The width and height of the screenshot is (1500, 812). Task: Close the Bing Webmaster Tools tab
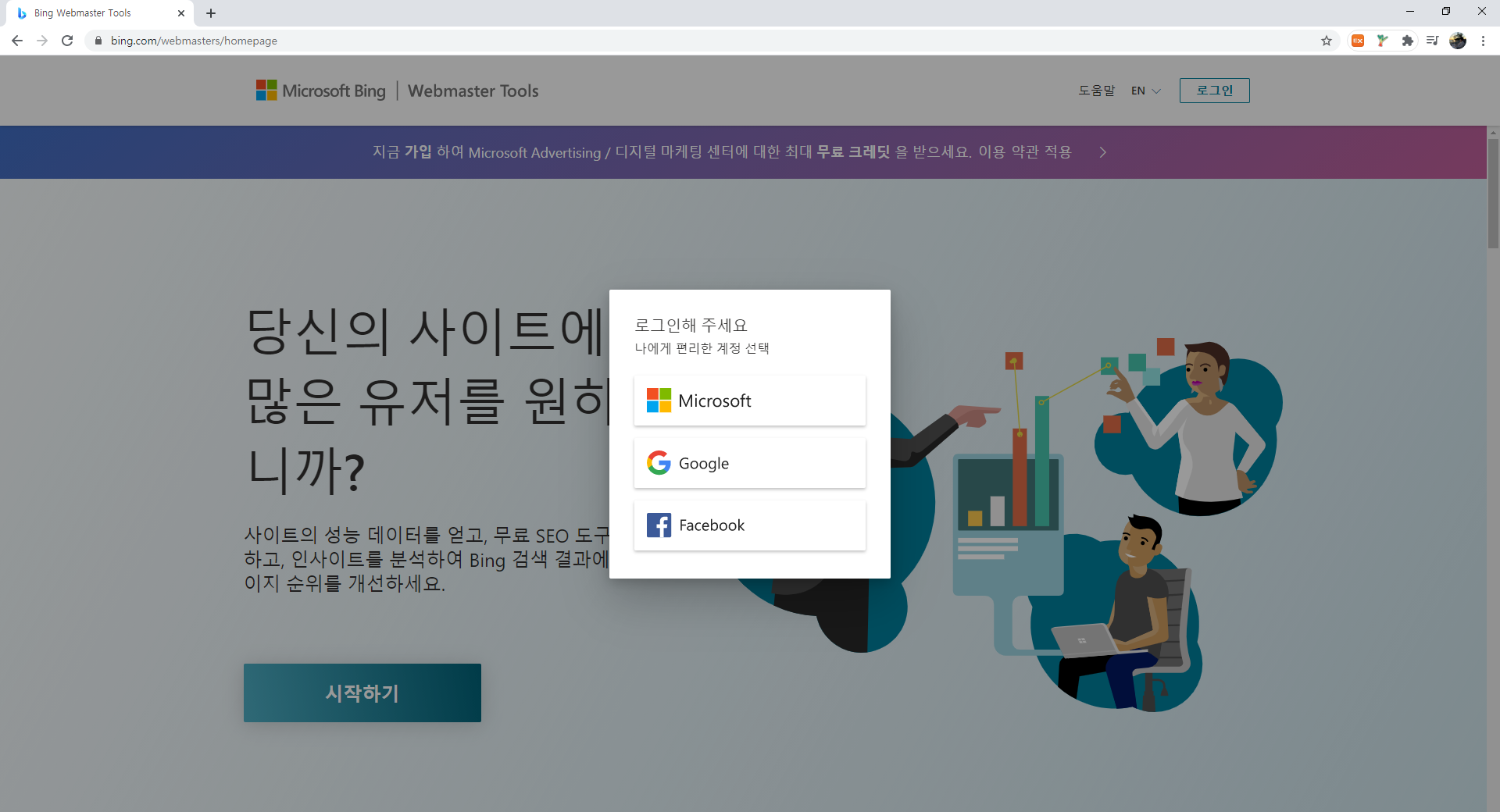pyautogui.click(x=181, y=13)
